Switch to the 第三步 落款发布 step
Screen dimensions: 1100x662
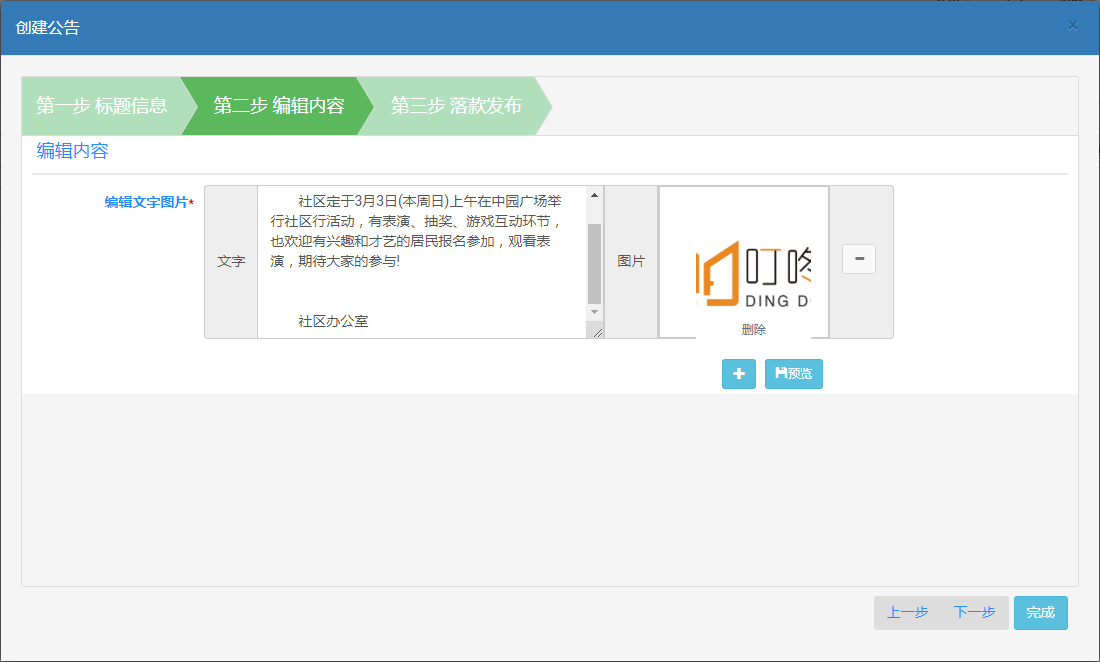coord(456,106)
